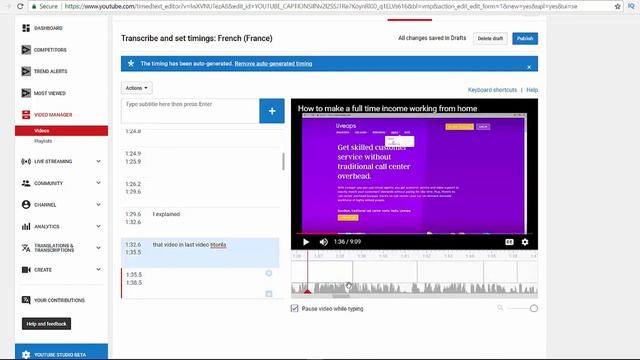Reload the page in the browser

20,6
